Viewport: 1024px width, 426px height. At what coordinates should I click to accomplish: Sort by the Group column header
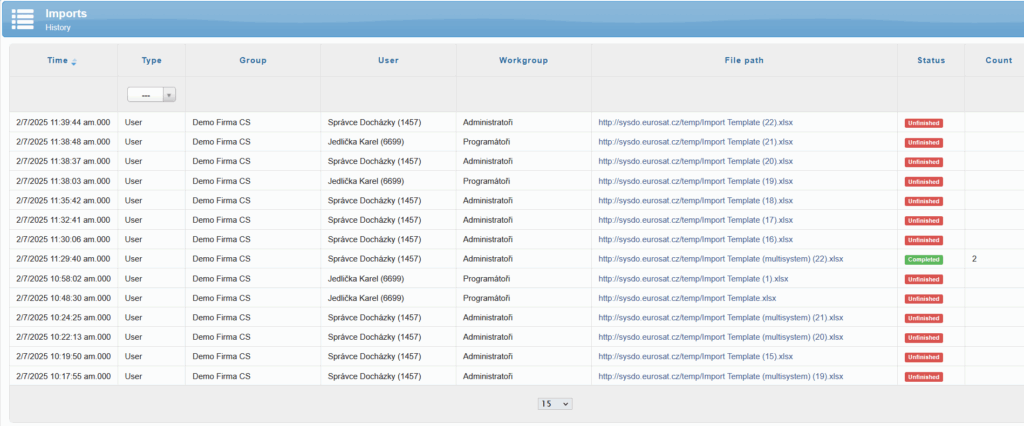(x=252, y=61)
